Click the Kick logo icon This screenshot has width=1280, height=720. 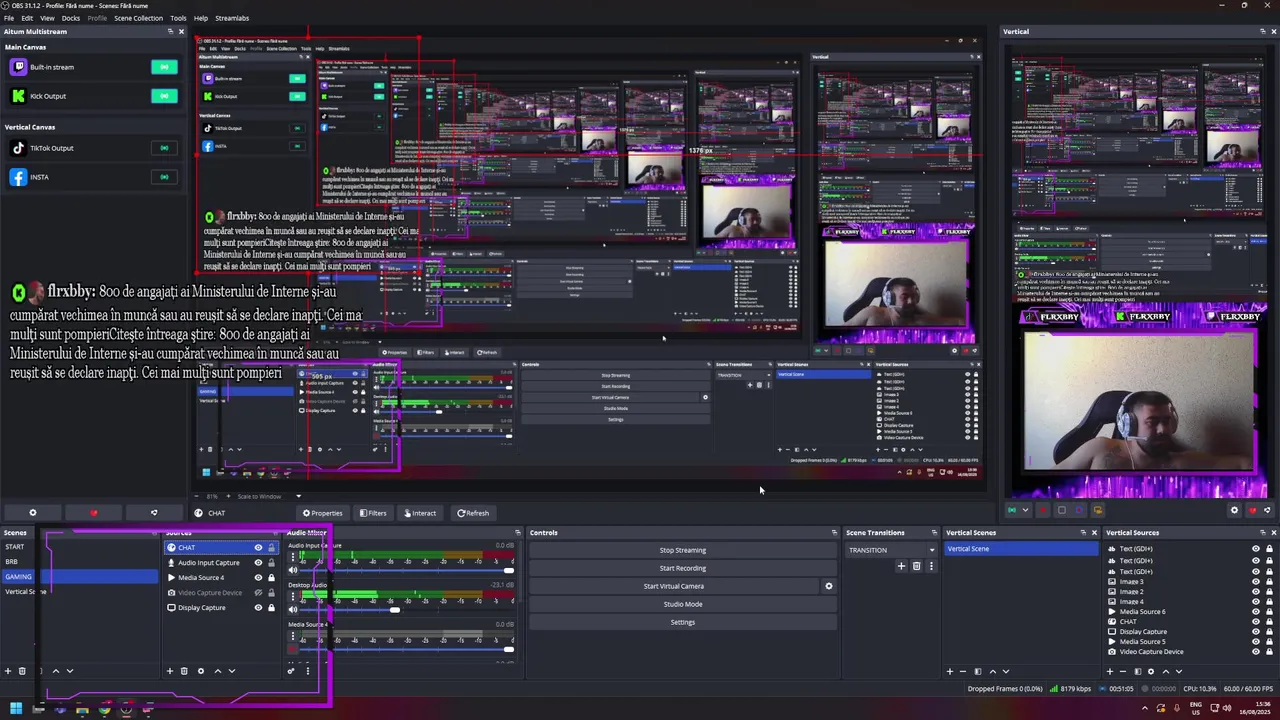pos(18,96)
